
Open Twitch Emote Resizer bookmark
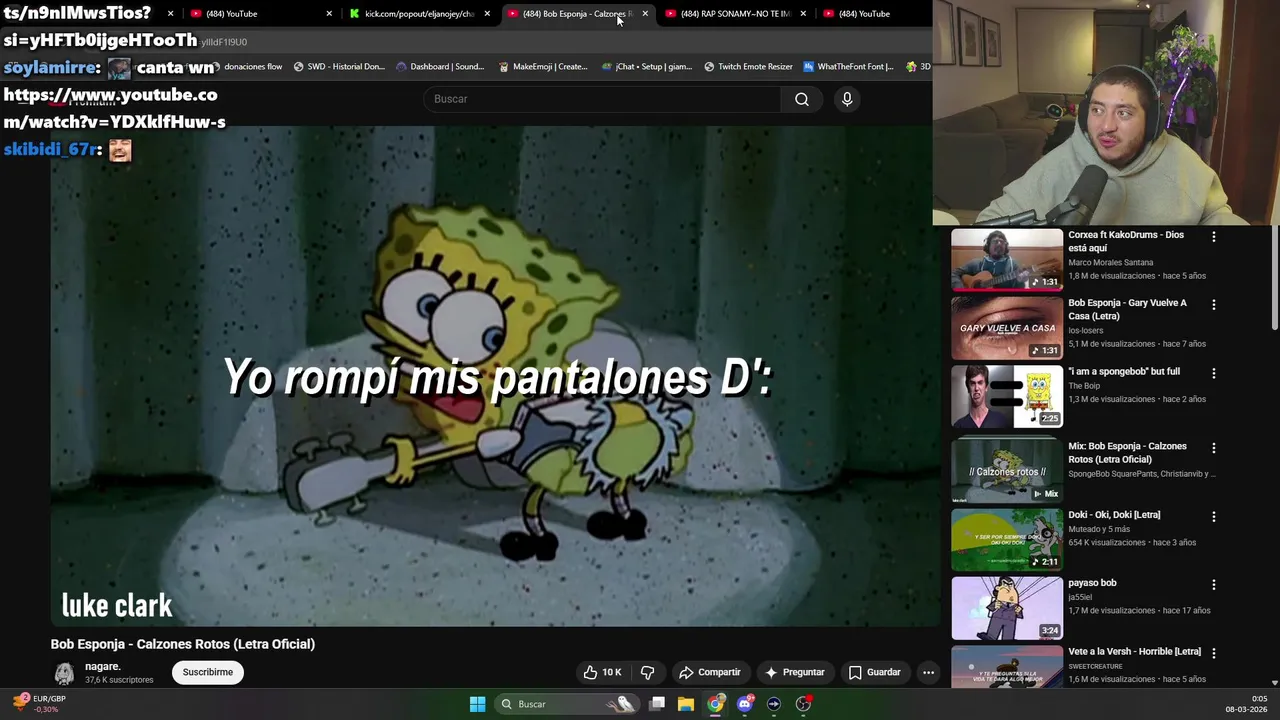748,67
